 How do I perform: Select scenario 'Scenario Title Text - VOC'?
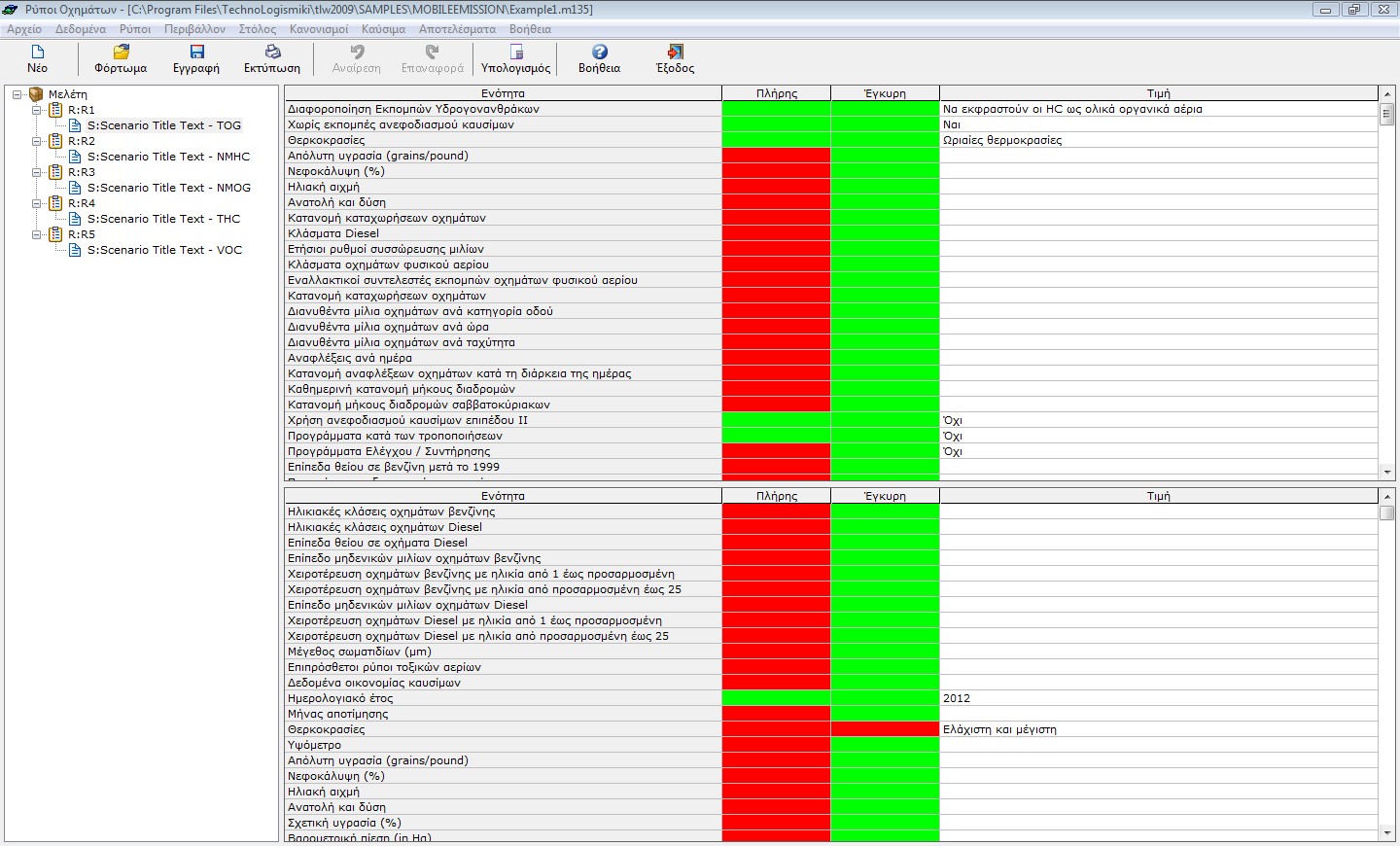point(163,250)
